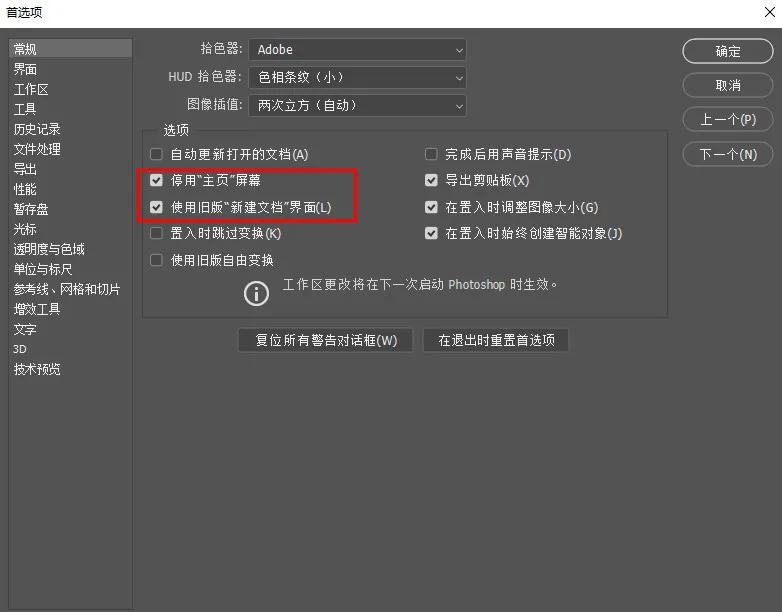This screenshot has height=612, width=782.
Task: Go to next page with 下一个(N)
Action: pyautogui.click(x=728, y=154)
